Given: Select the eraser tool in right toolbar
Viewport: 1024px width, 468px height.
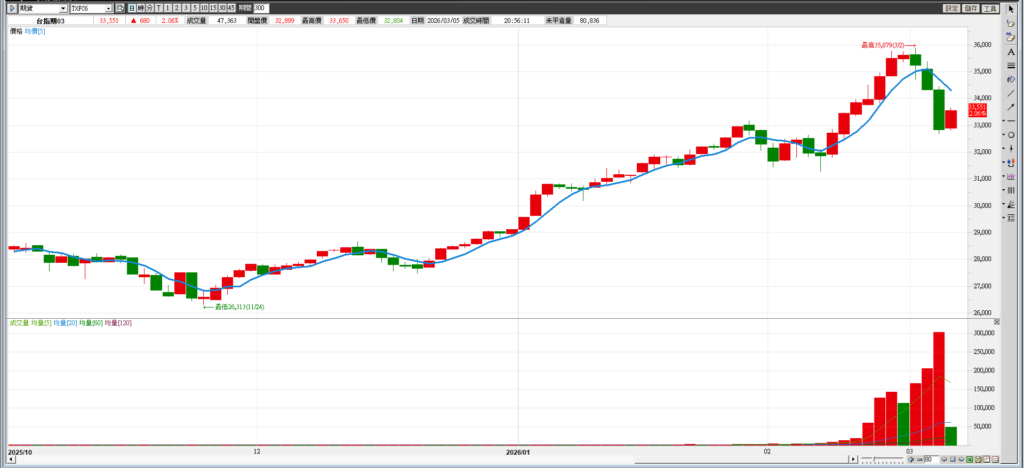Looking at the screenshot, I should [x=1011, y=23].
